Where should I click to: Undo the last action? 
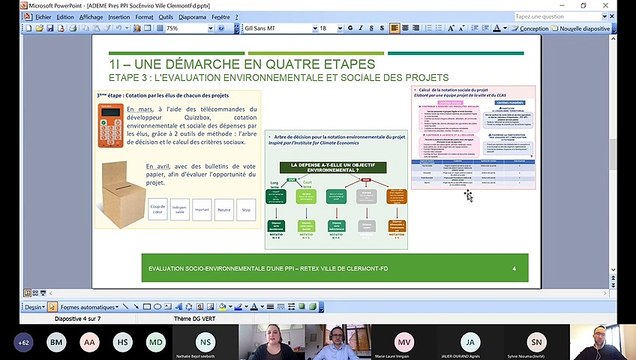pyautogui.click(x=118, y=28)
